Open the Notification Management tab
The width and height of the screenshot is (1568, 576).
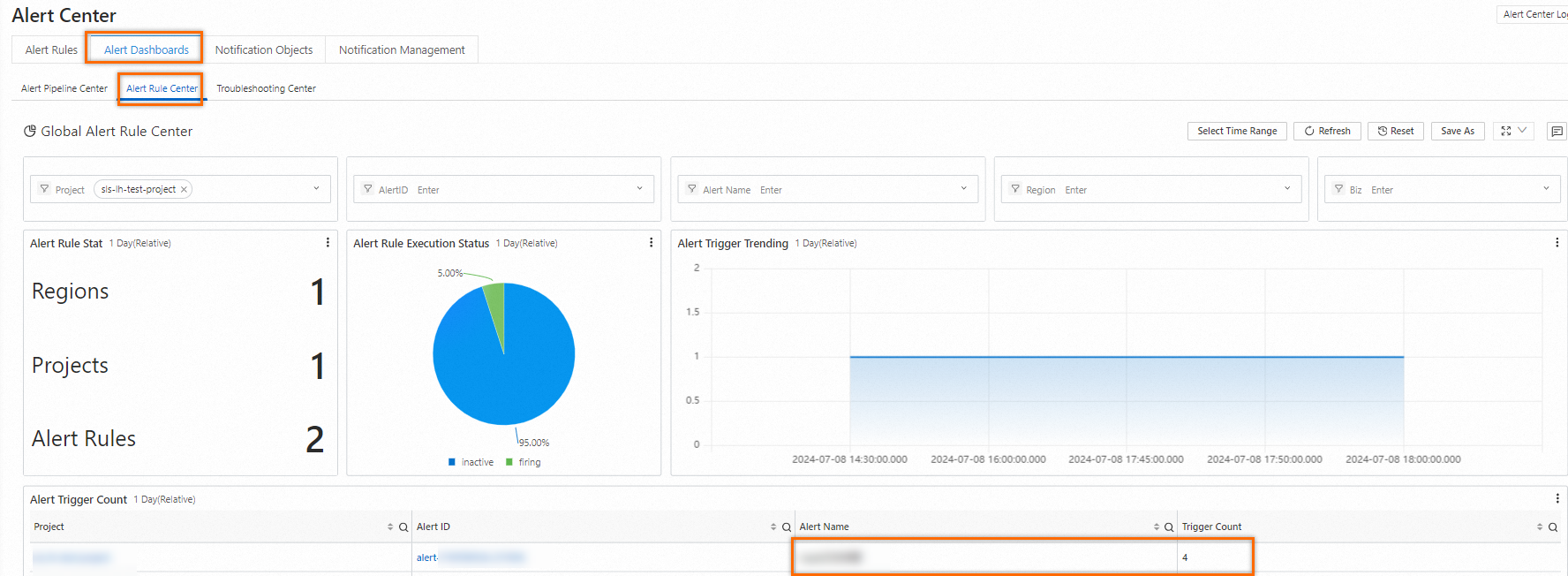pyautogui.click(x=402, y=50)
